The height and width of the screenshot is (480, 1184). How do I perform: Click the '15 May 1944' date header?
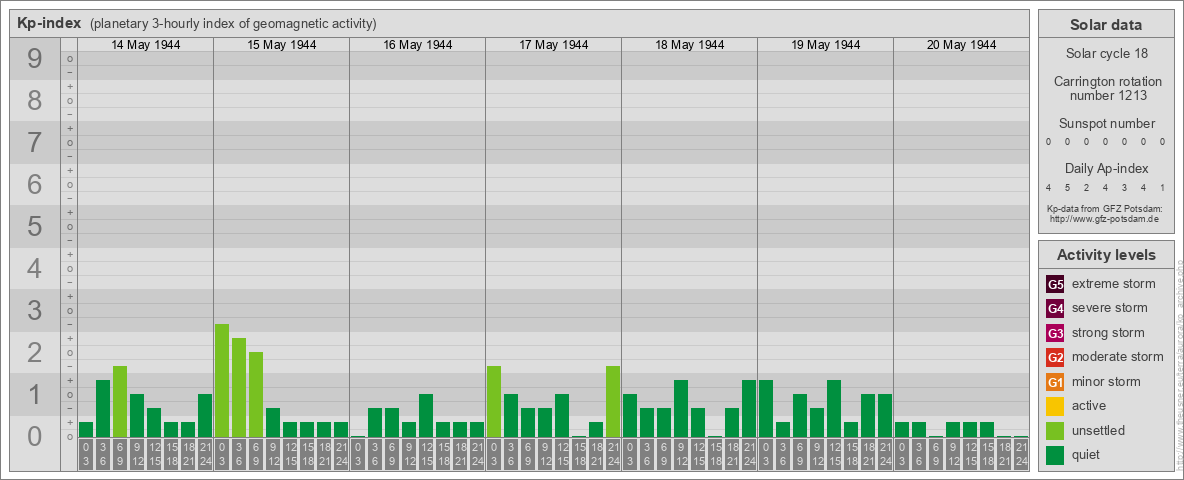pyautogui.click(x=282, y=45)
